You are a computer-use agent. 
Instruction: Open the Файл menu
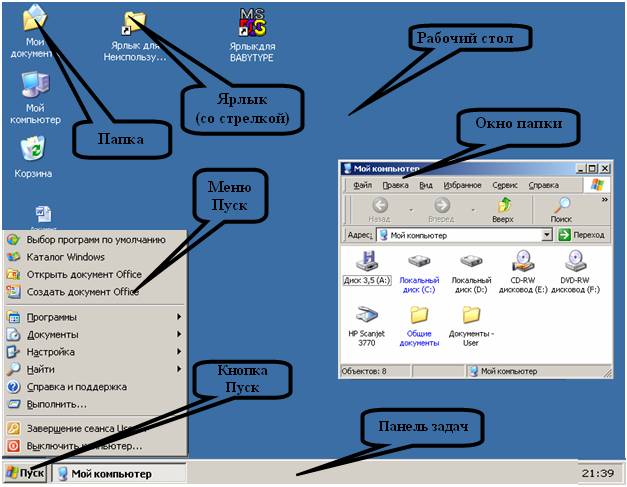(x=363, y=185)
